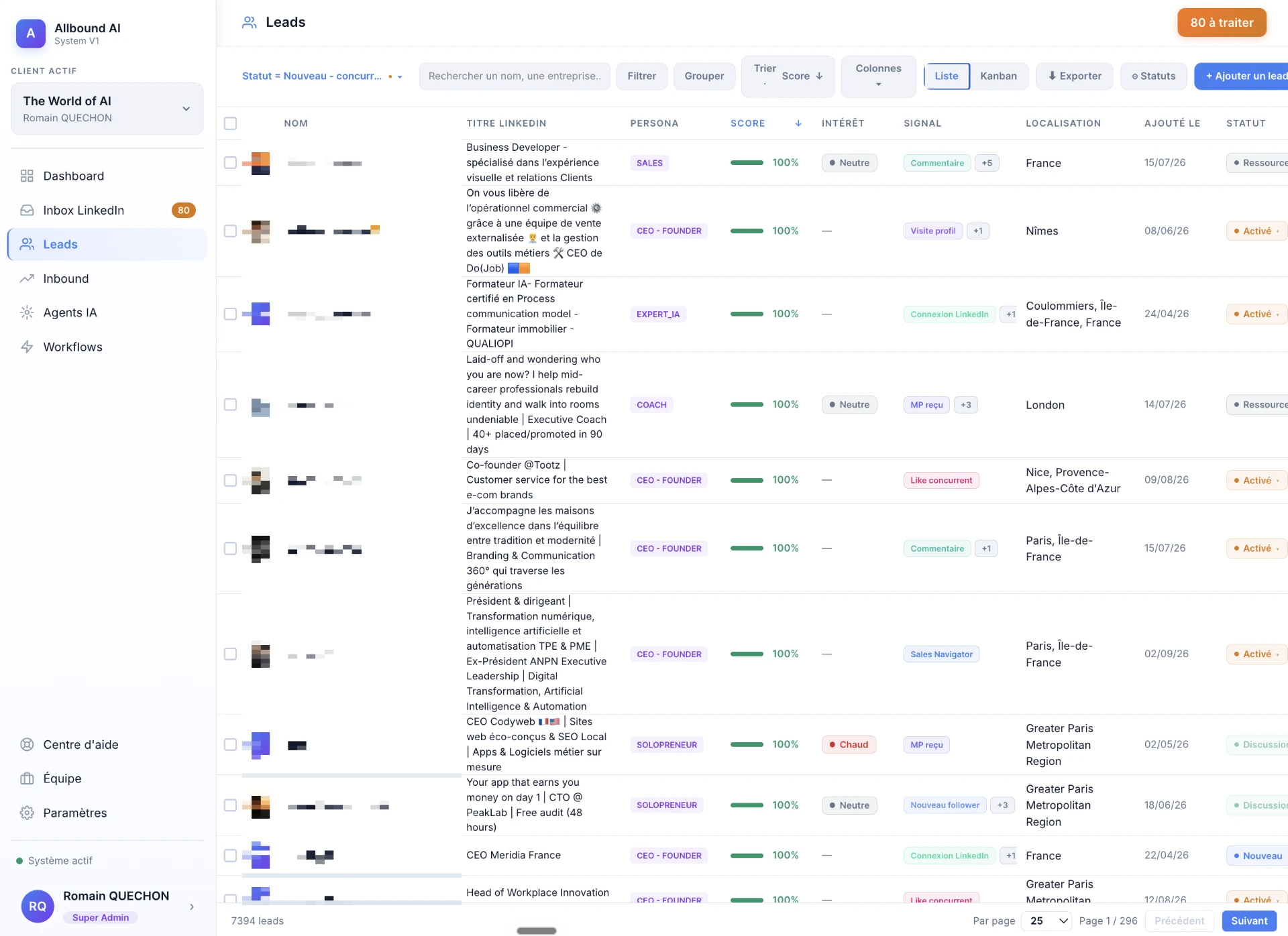
Task: Select the London coach lead checkbox
Action: coord(230,404)
